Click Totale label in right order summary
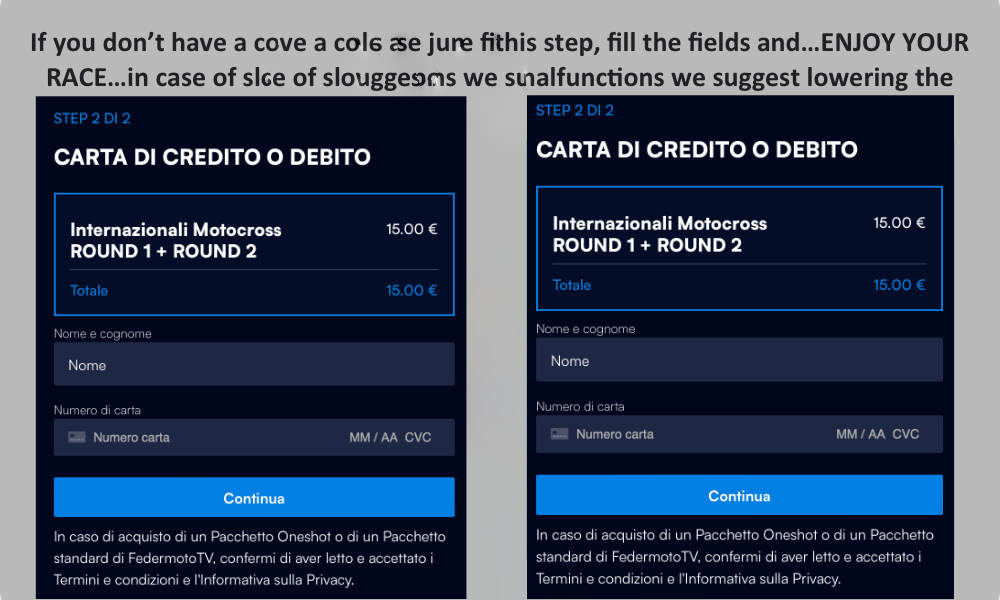The height and width of the screenshot is (600, 1000). click(571, 285)
